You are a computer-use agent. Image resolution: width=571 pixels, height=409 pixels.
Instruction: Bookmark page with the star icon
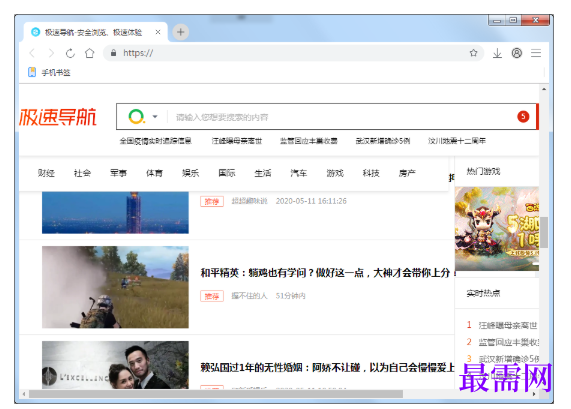pos(473,53)
